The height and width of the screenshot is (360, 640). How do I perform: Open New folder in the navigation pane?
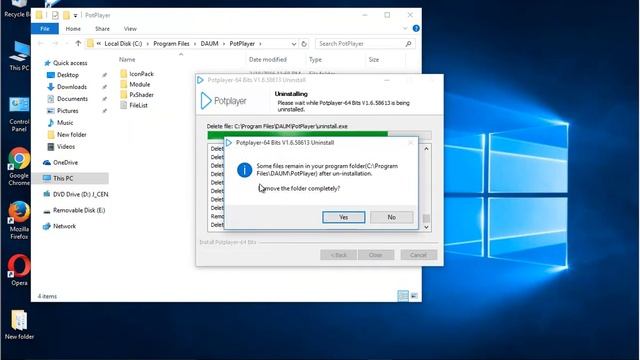[x=67, y=134]
